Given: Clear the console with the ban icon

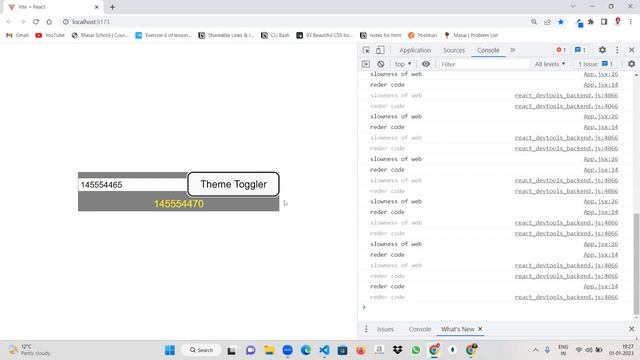Looking at the screenshot, I should 380,64.
